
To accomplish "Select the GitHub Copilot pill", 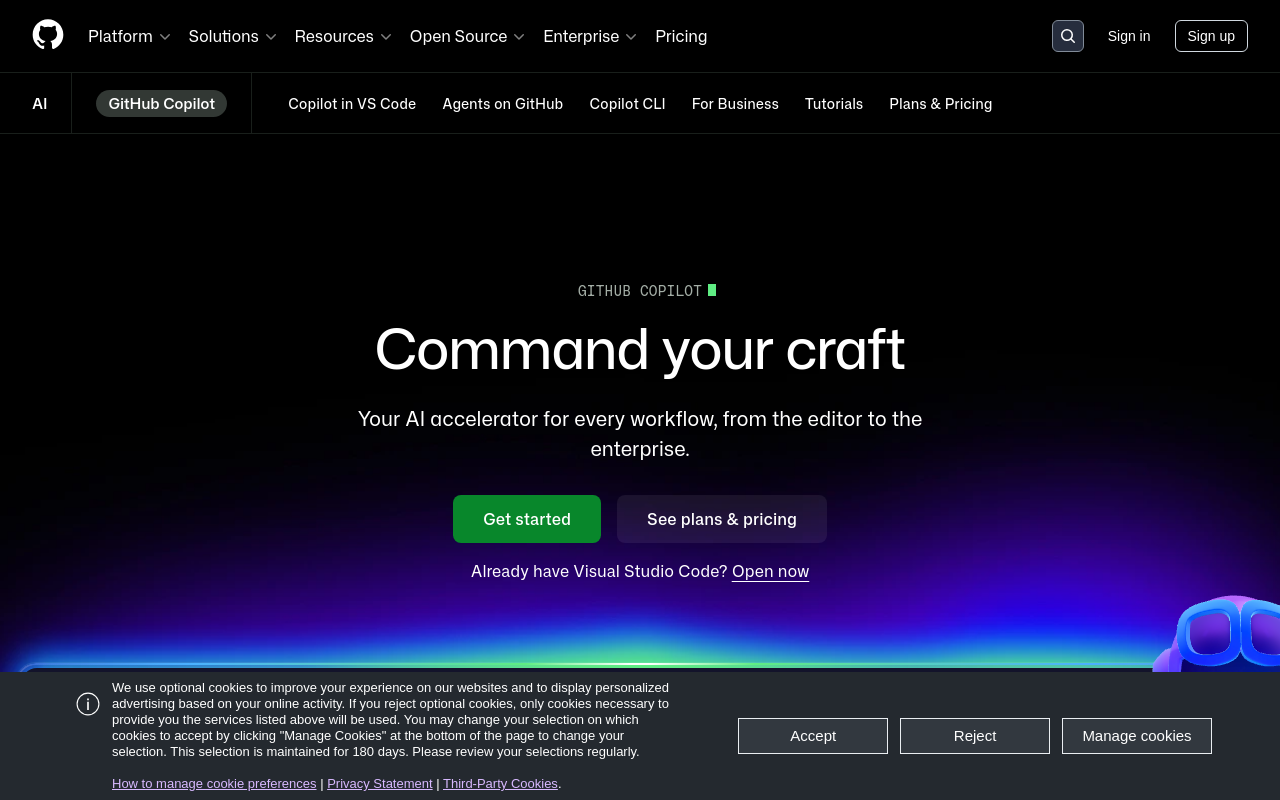I will [161, 103].
